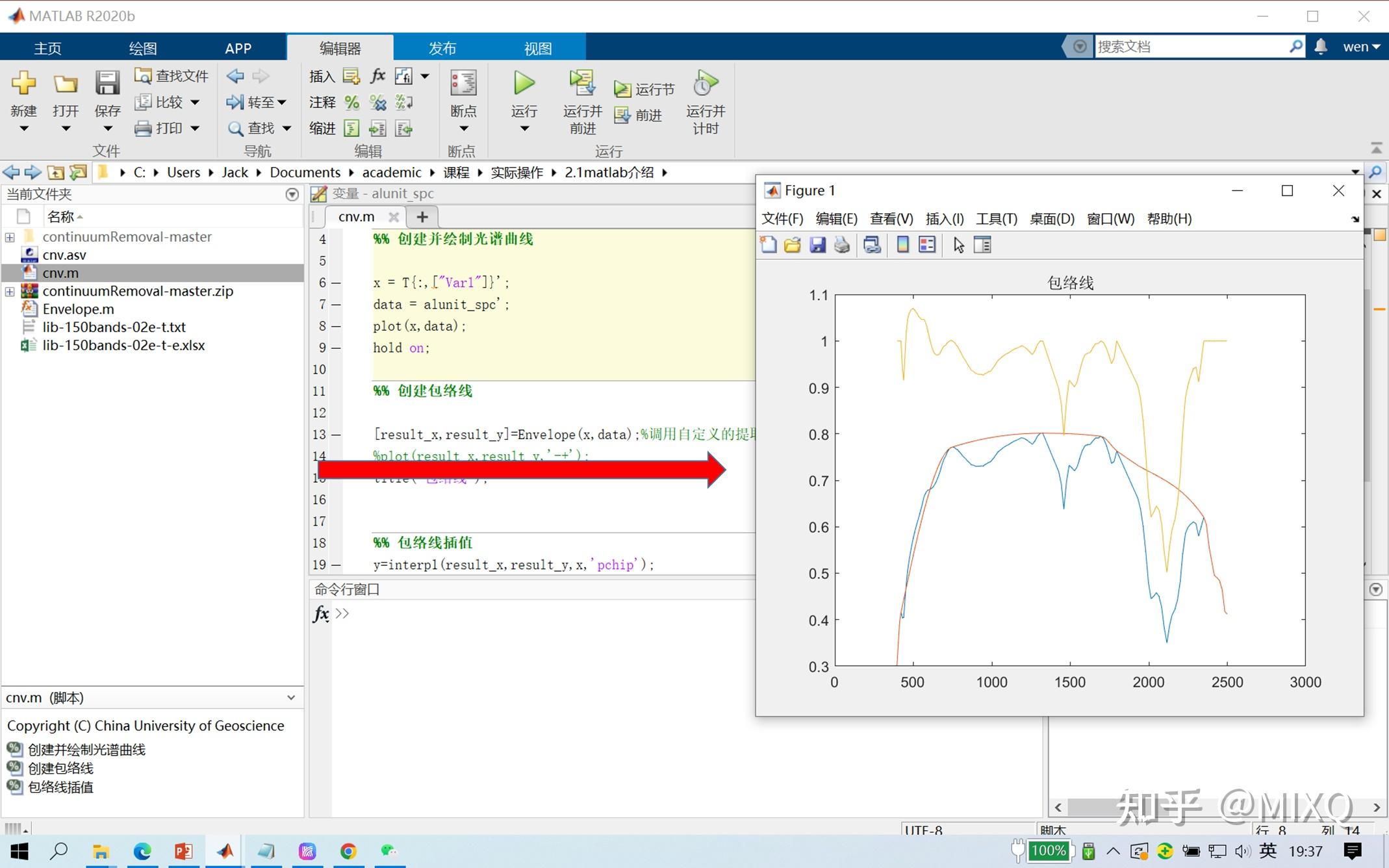This screenshot has height=868, width=1389.
Task: Click the Run Section (运行节) button
Action: (644, 89)
